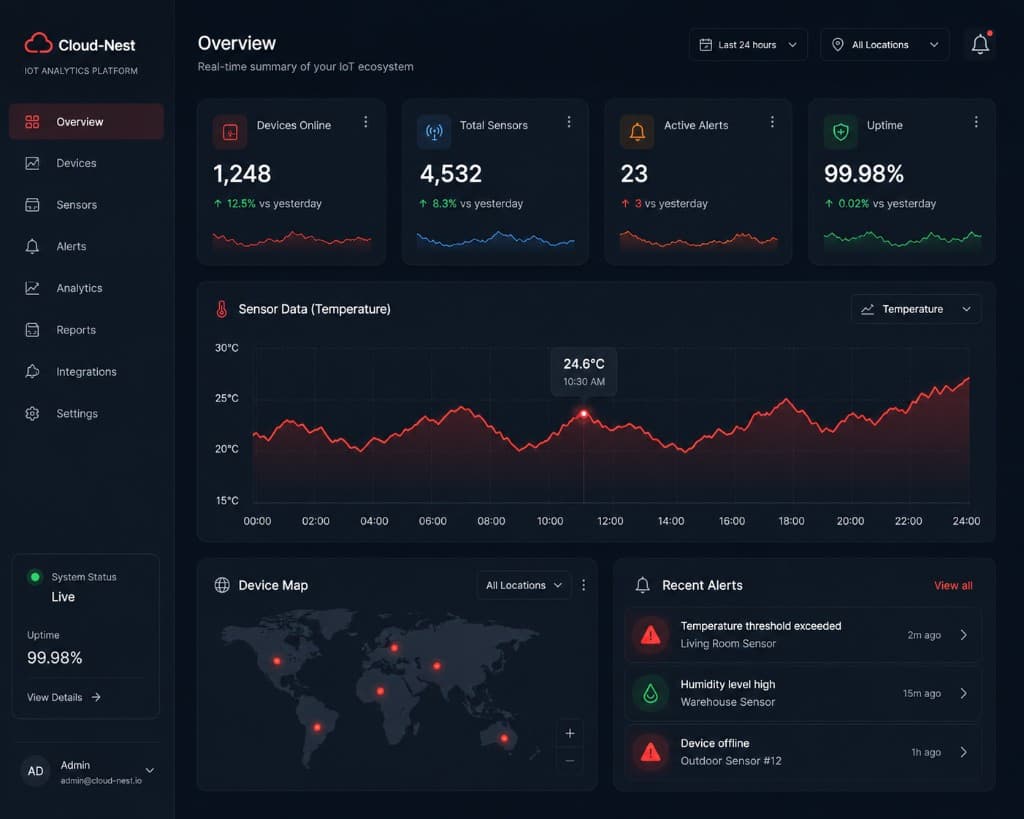Click the Devices Online value 1,248
Viewport: 1024px width, 819px height.
(x=242, y=174)
